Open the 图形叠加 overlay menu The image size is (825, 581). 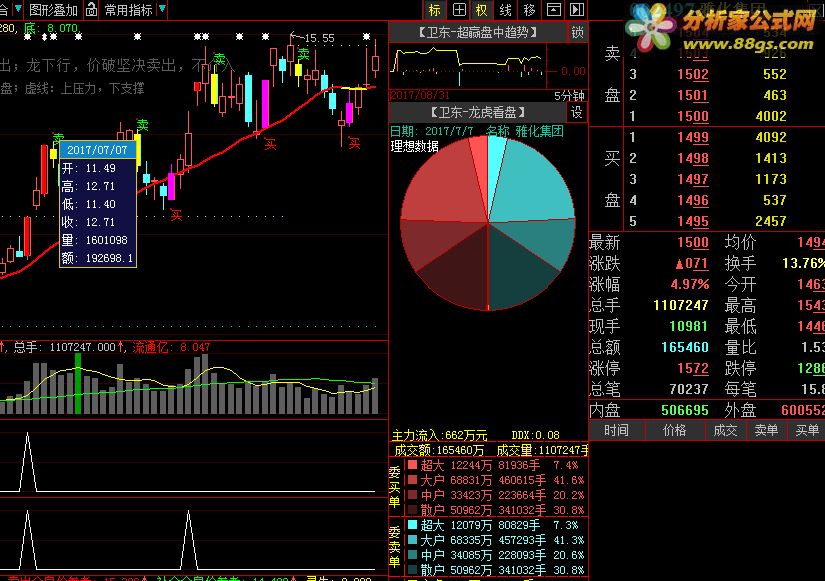53,10
